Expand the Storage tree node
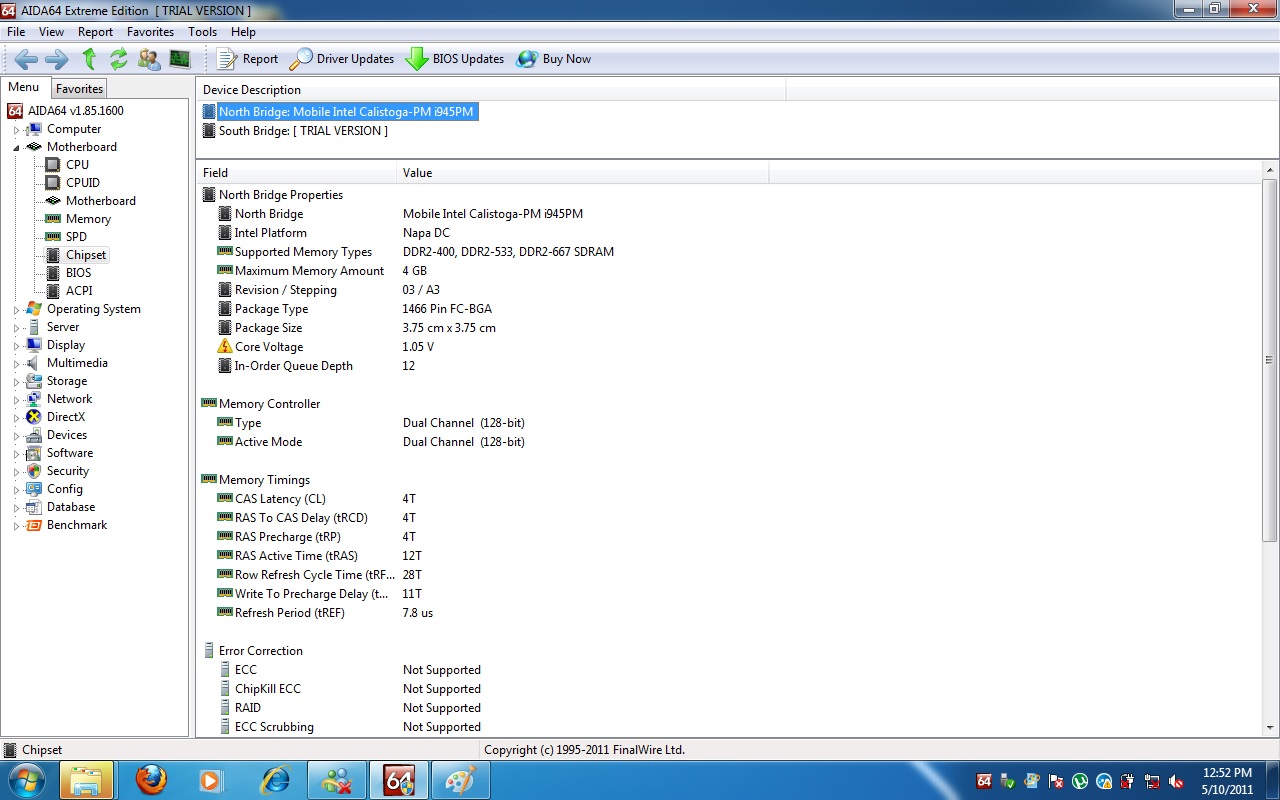The height and width of the screenshot is (800, 1280). 16,382
